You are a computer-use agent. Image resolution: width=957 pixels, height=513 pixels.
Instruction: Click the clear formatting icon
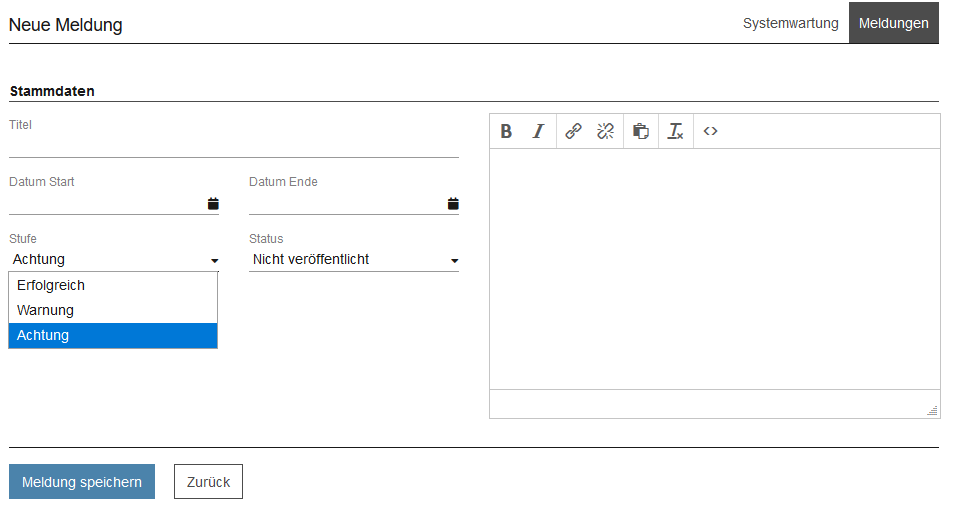click(675, 131)
